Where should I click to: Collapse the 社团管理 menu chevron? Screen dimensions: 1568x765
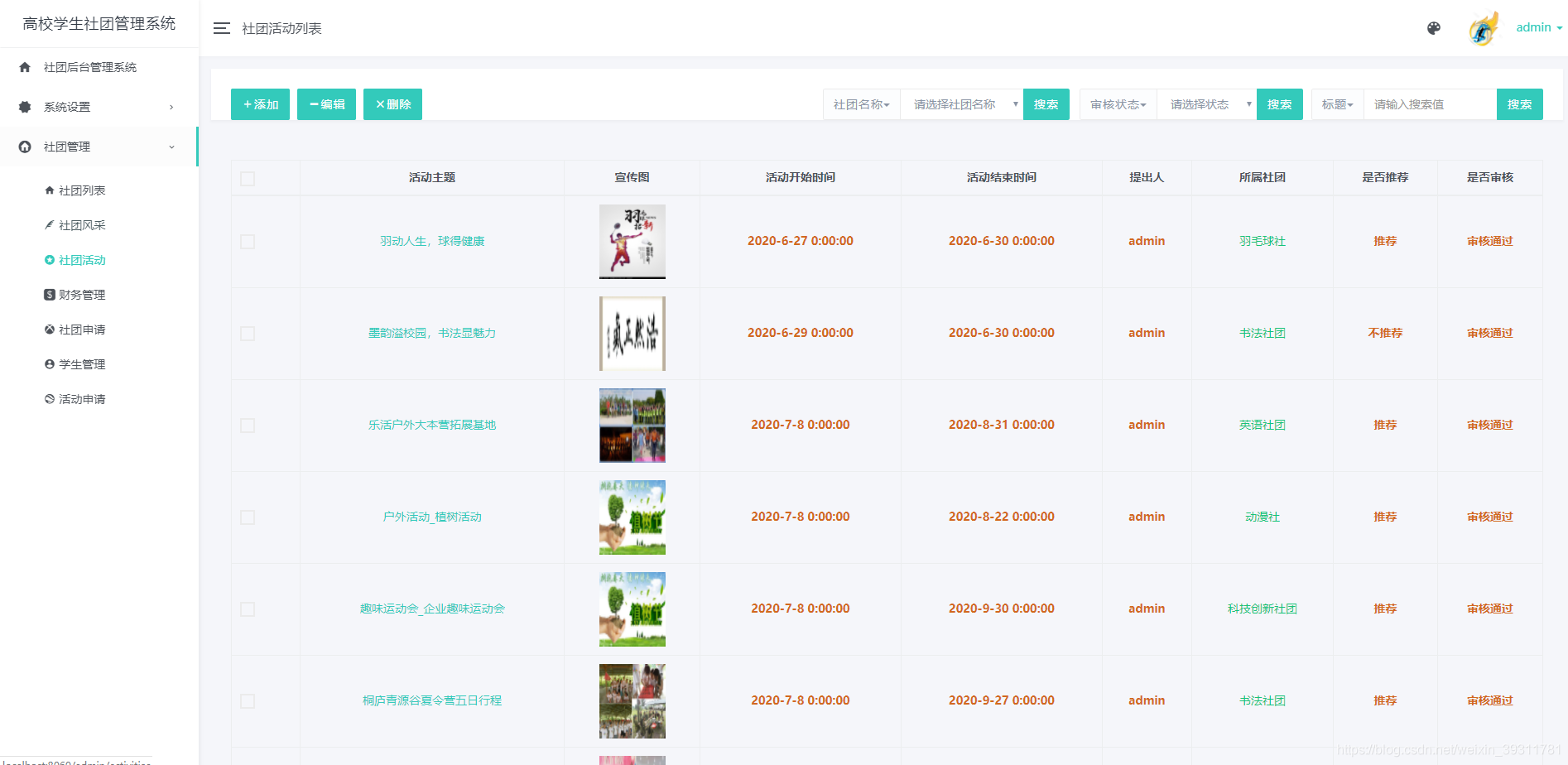click(171, 147)
